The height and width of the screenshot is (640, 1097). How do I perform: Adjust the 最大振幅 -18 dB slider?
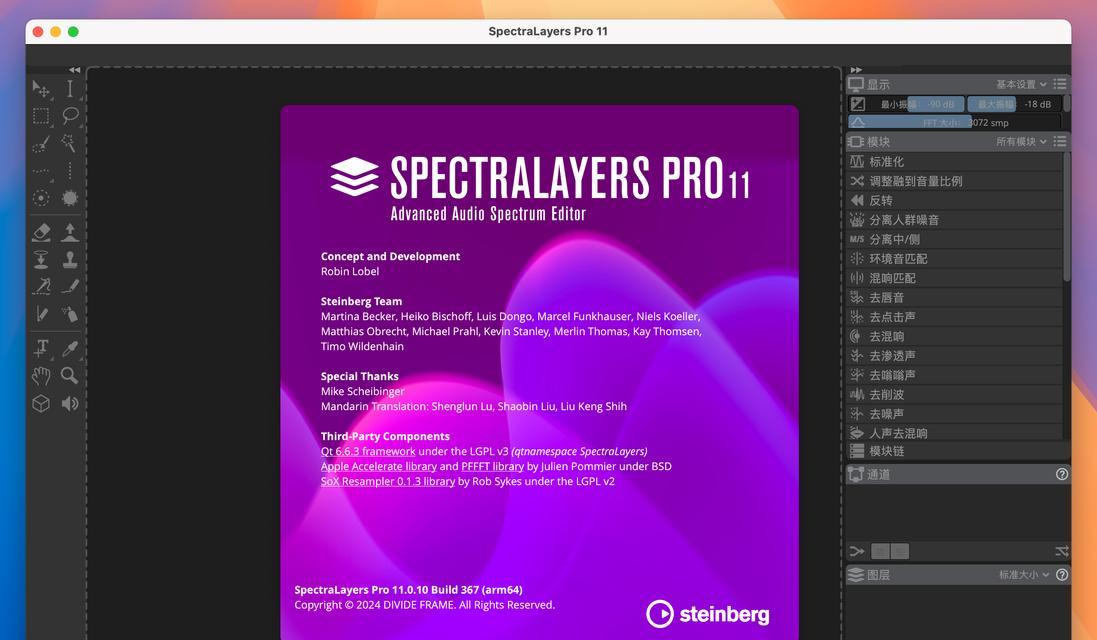1014,104
